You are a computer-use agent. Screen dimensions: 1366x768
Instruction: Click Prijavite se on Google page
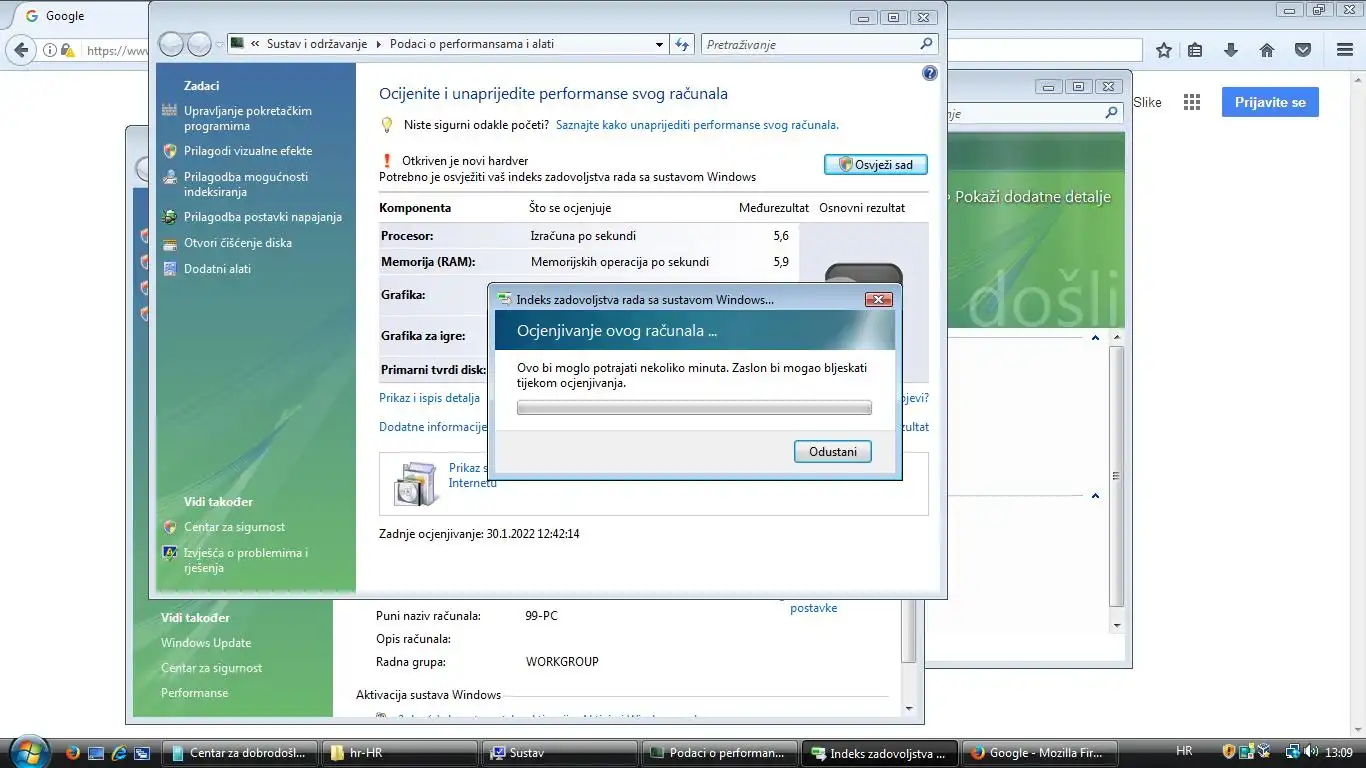[1270, 102]
